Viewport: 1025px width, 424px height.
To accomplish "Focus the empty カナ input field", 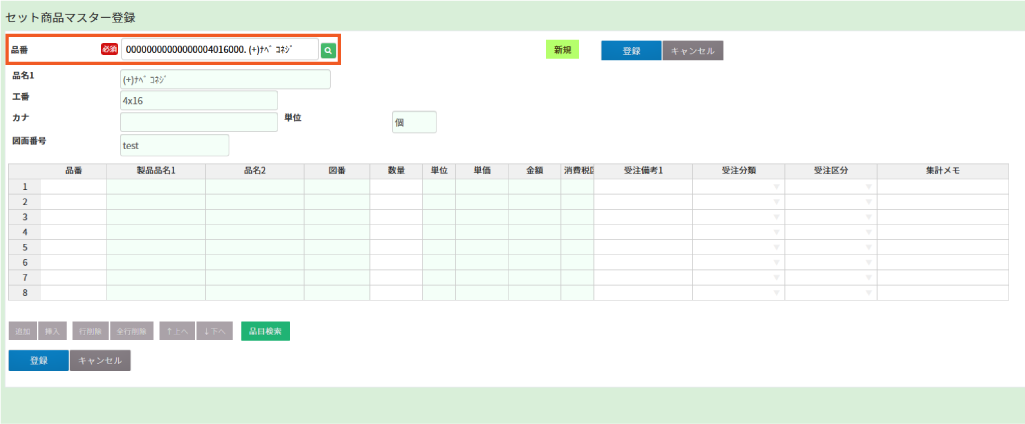I will click(x=198, y=122).
